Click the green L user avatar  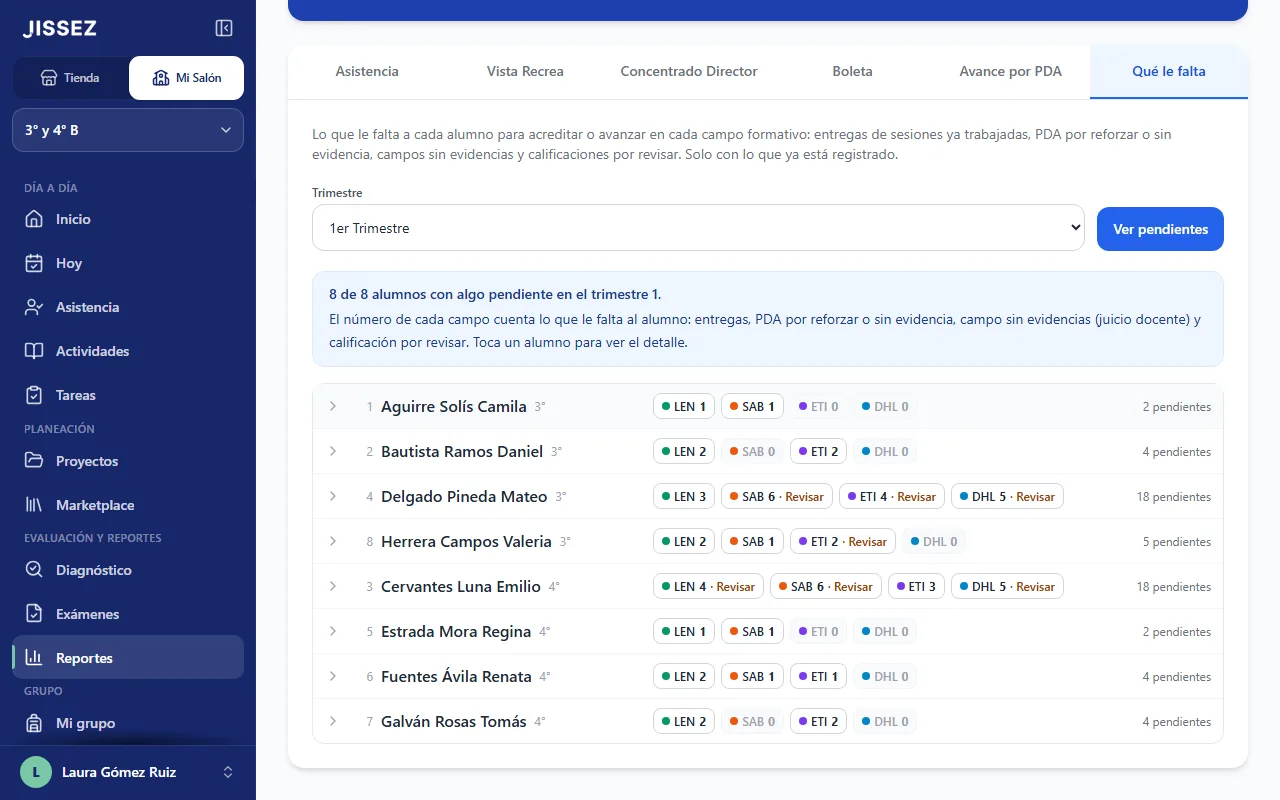point(36,772)
